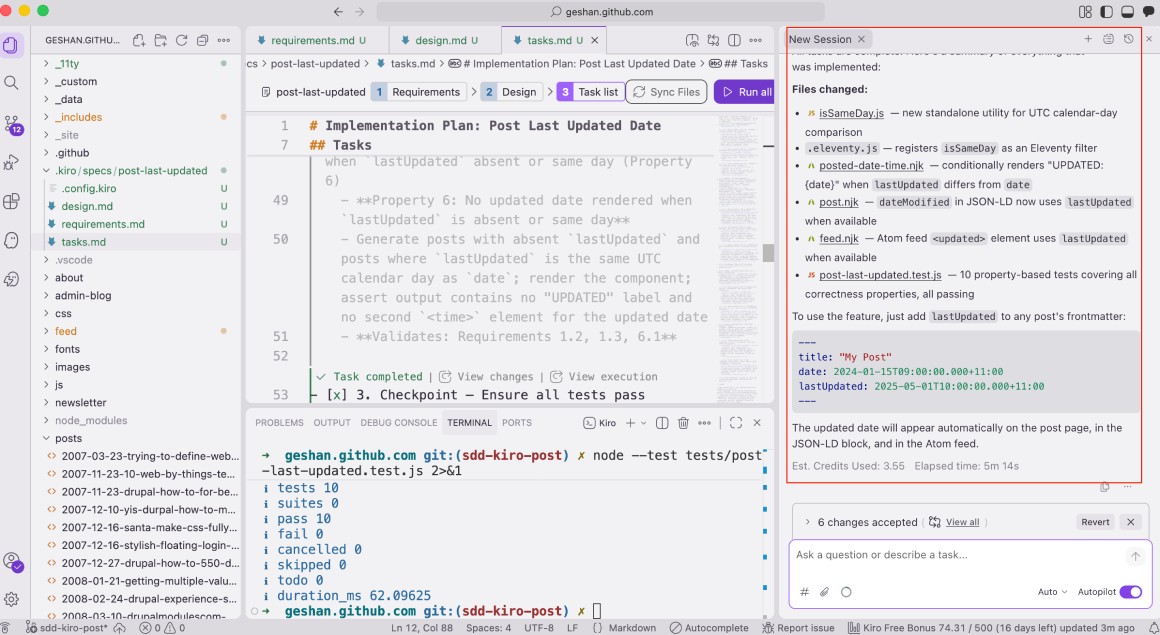
Task: Open the Manage settings gear
Action: click(11, 599)
